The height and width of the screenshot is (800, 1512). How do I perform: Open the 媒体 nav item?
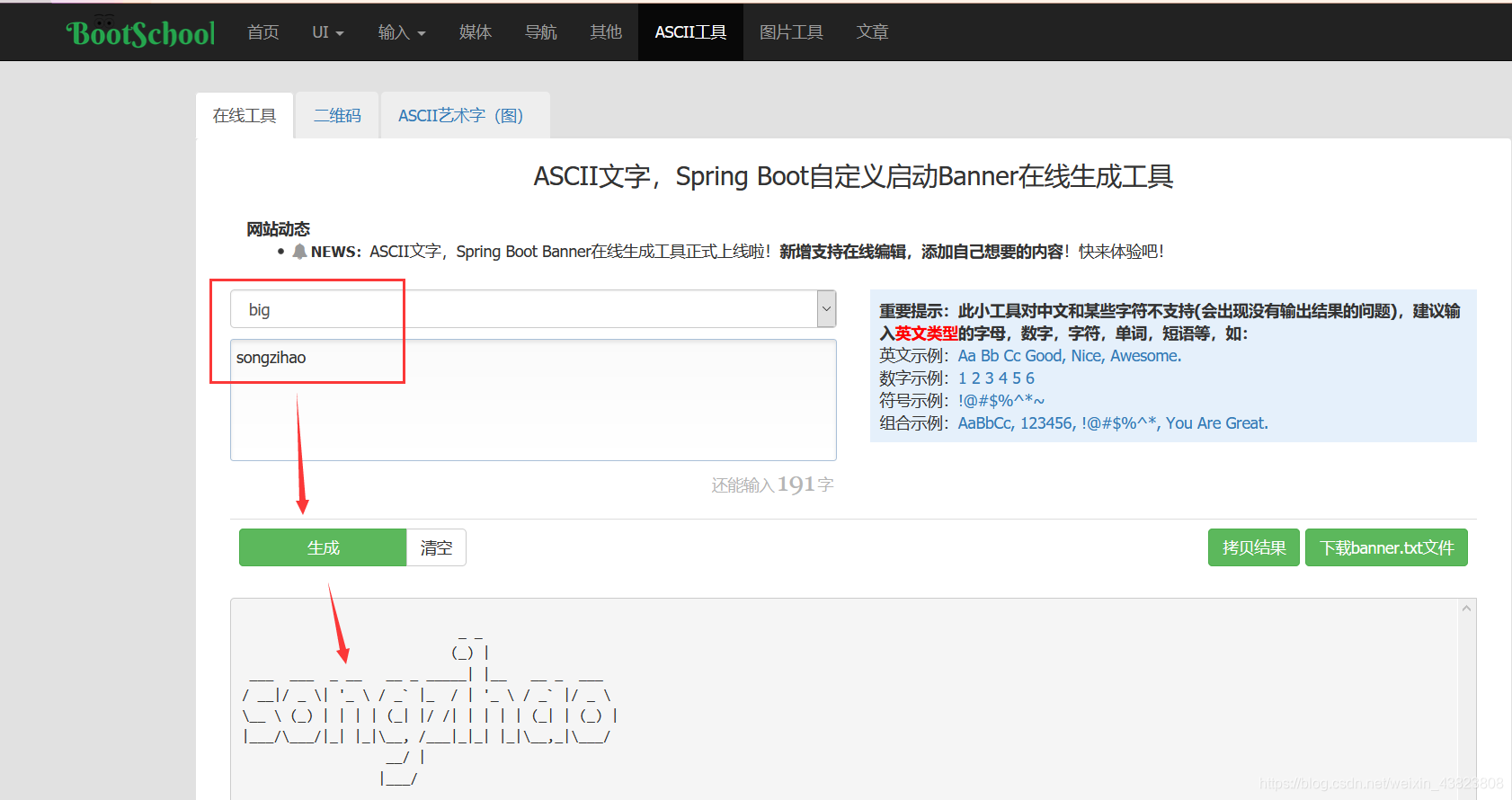point(476,32)
